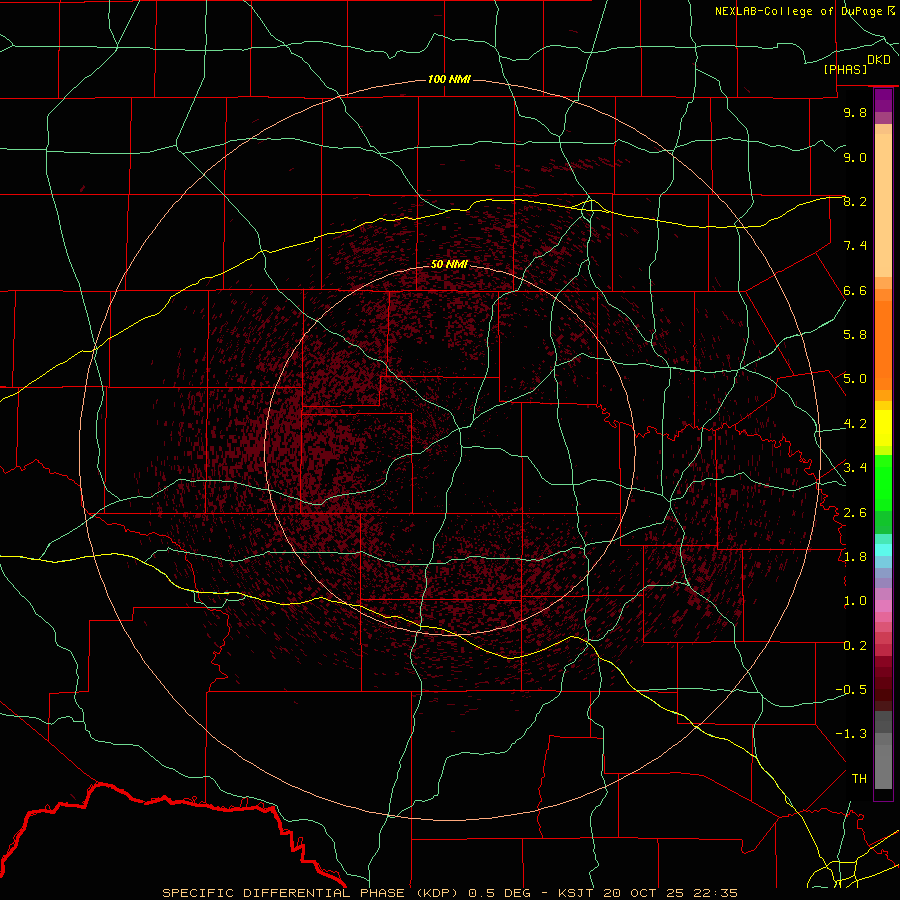Click the 0.2 value on the scale
900x900 pixels.
point(855,646)
